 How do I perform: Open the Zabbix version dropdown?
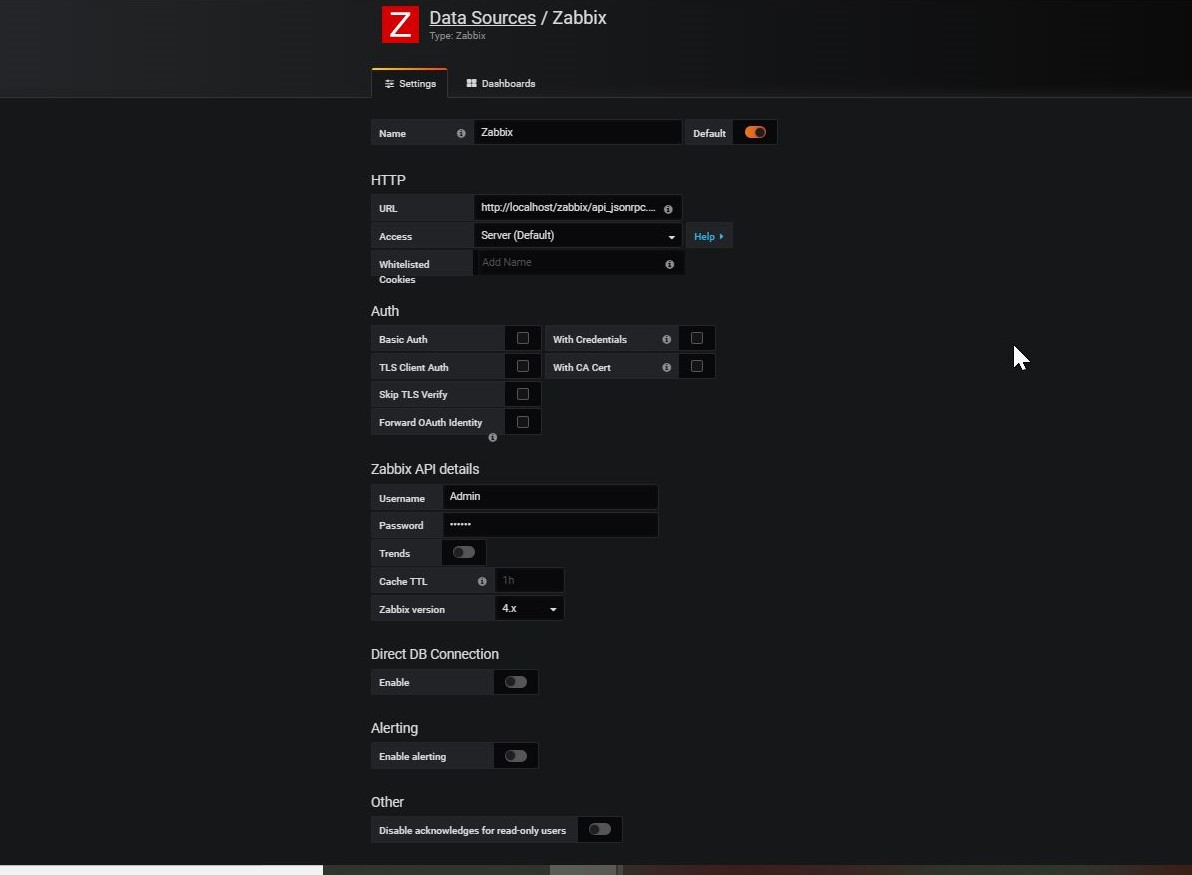(529, 608)
